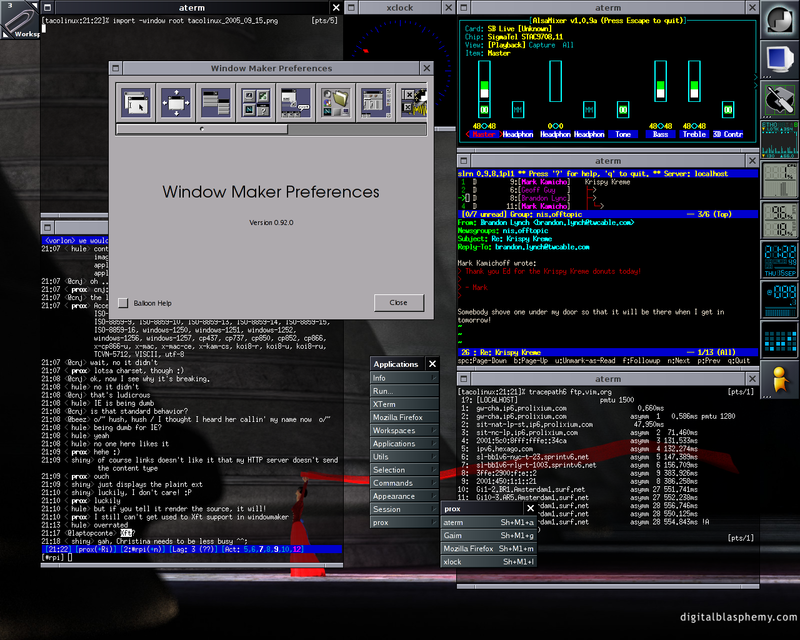
Task: Select xlock in prox submenu
Action: point(488,562)
